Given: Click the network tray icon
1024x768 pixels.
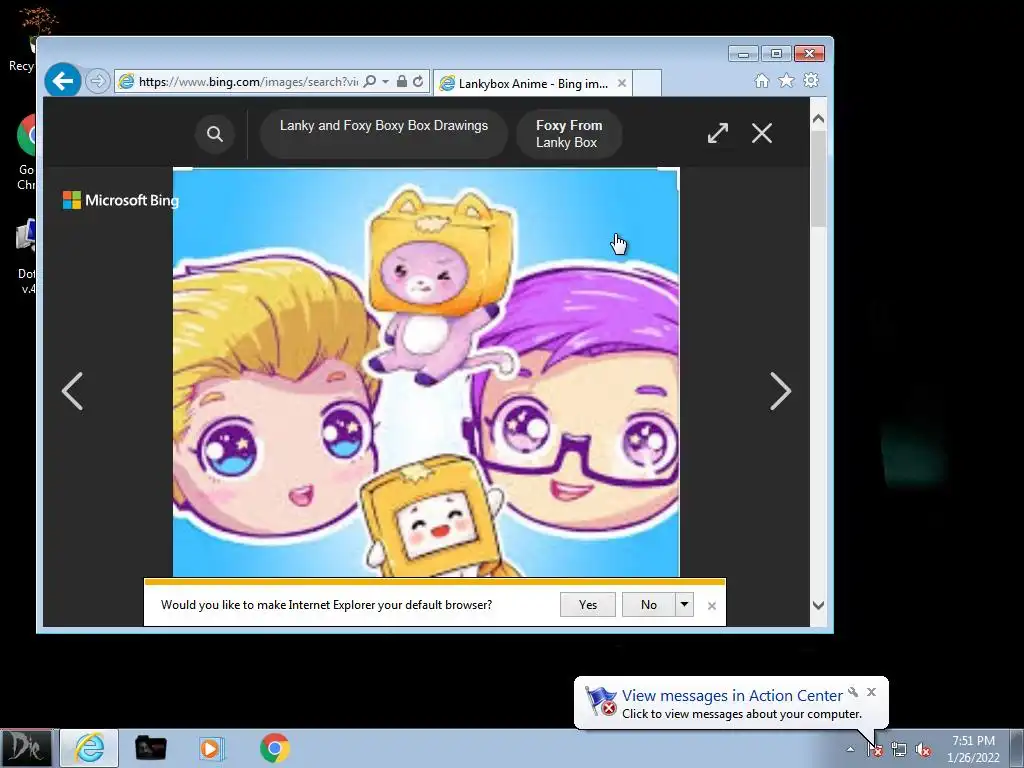Looking at the screenshot, I should coord(899,750).
